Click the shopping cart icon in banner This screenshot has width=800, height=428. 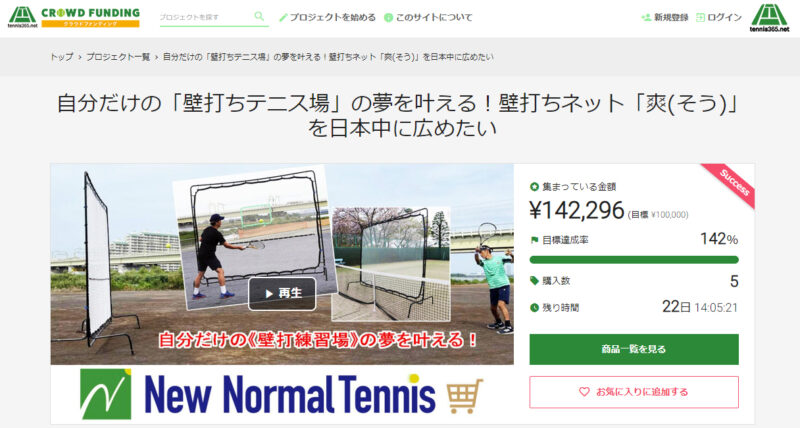coord(465,395)
